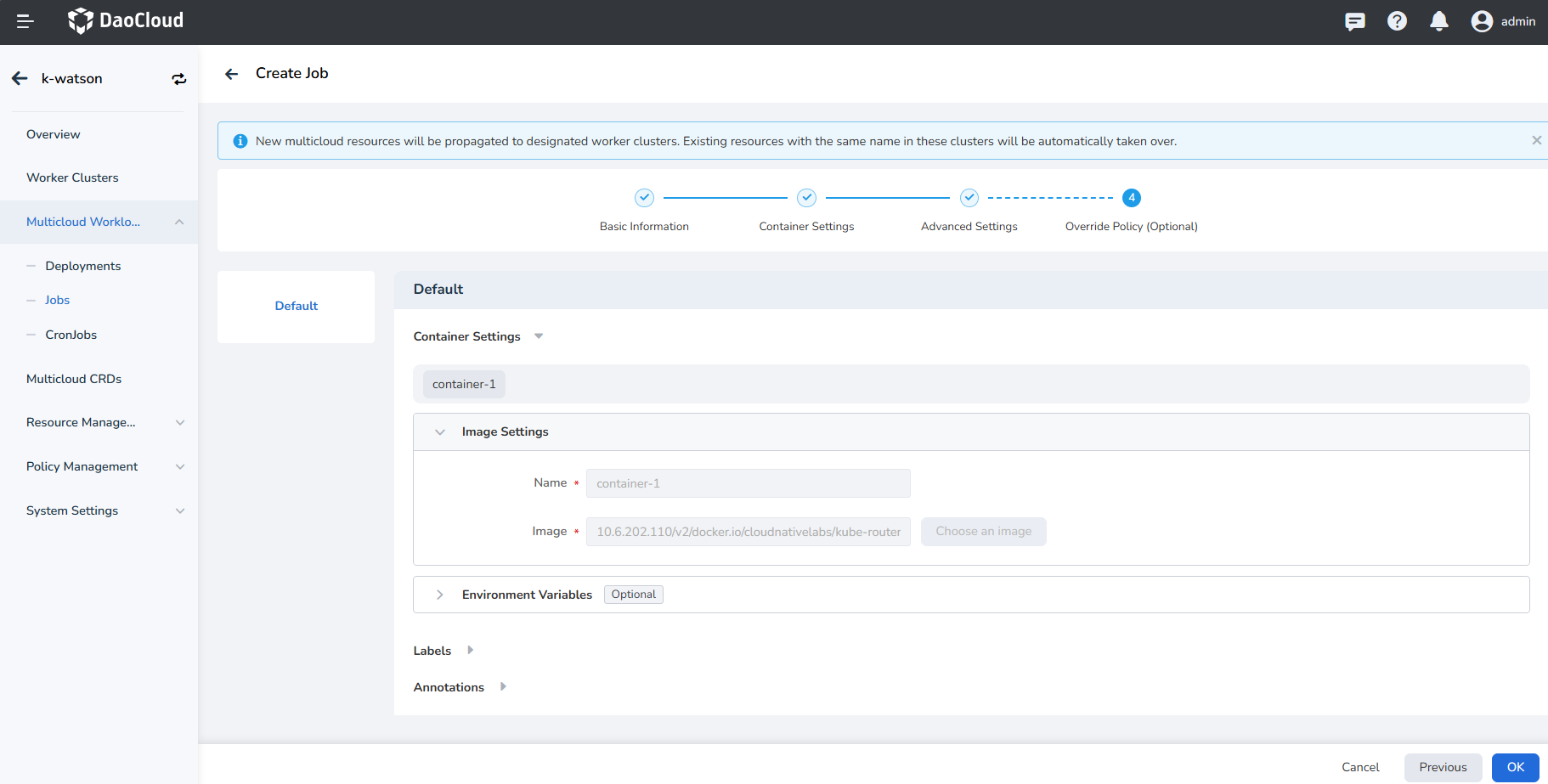Expand the Labels section
This screenshot has height=784, width=1548.
[x=470, y=651]
